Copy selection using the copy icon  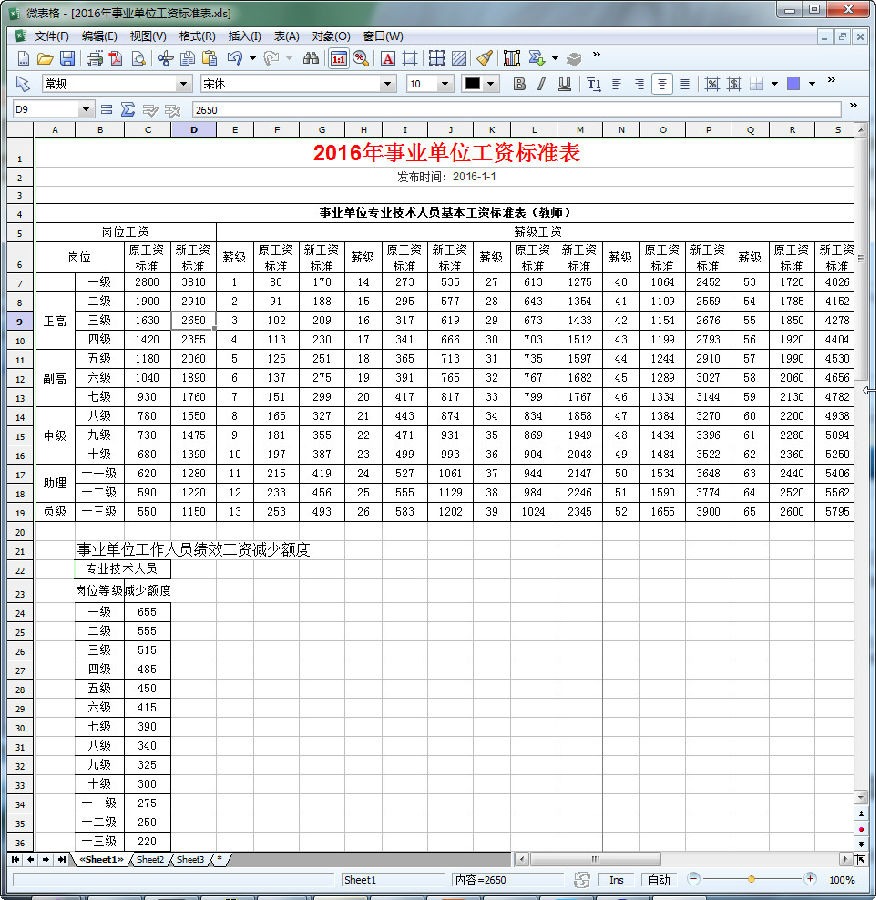[x=187, y=58]
